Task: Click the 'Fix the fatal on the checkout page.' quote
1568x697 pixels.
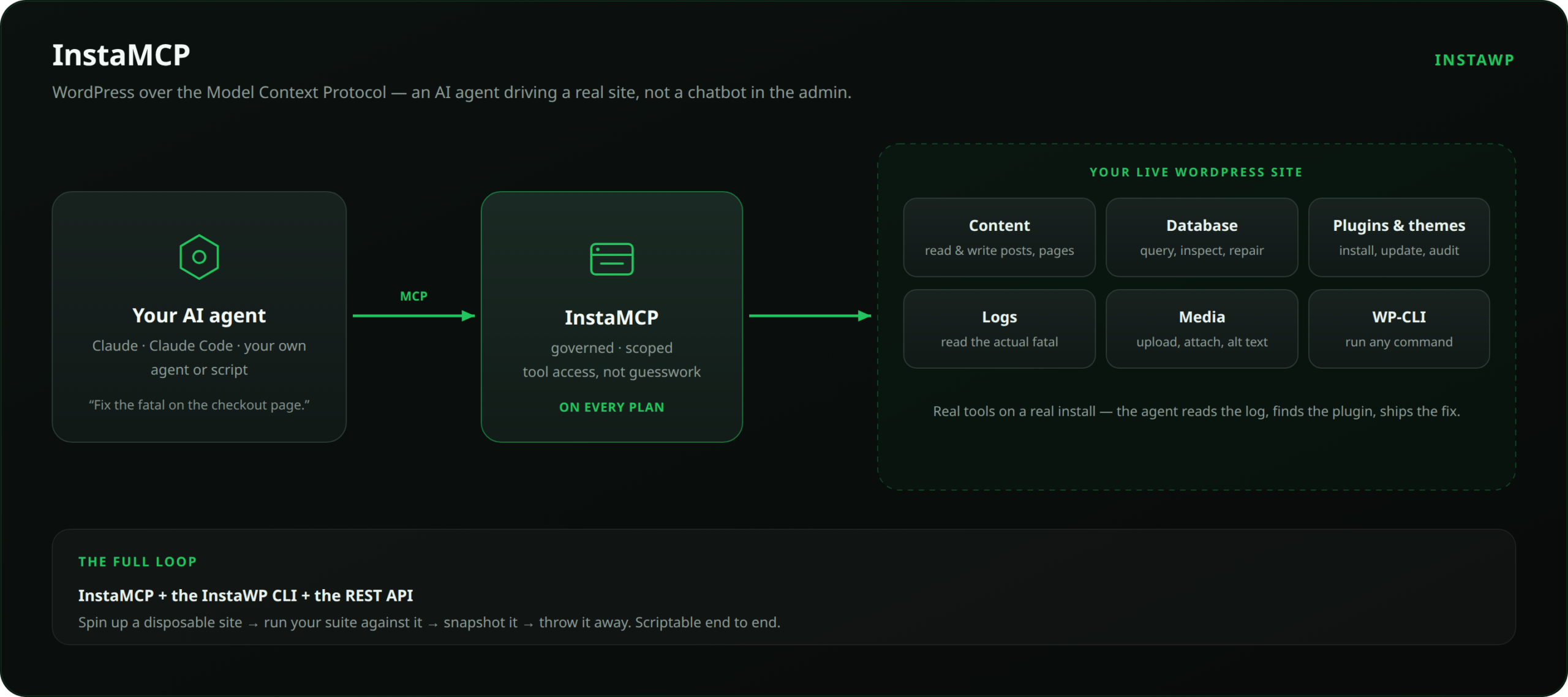Action: click(199, 405)
